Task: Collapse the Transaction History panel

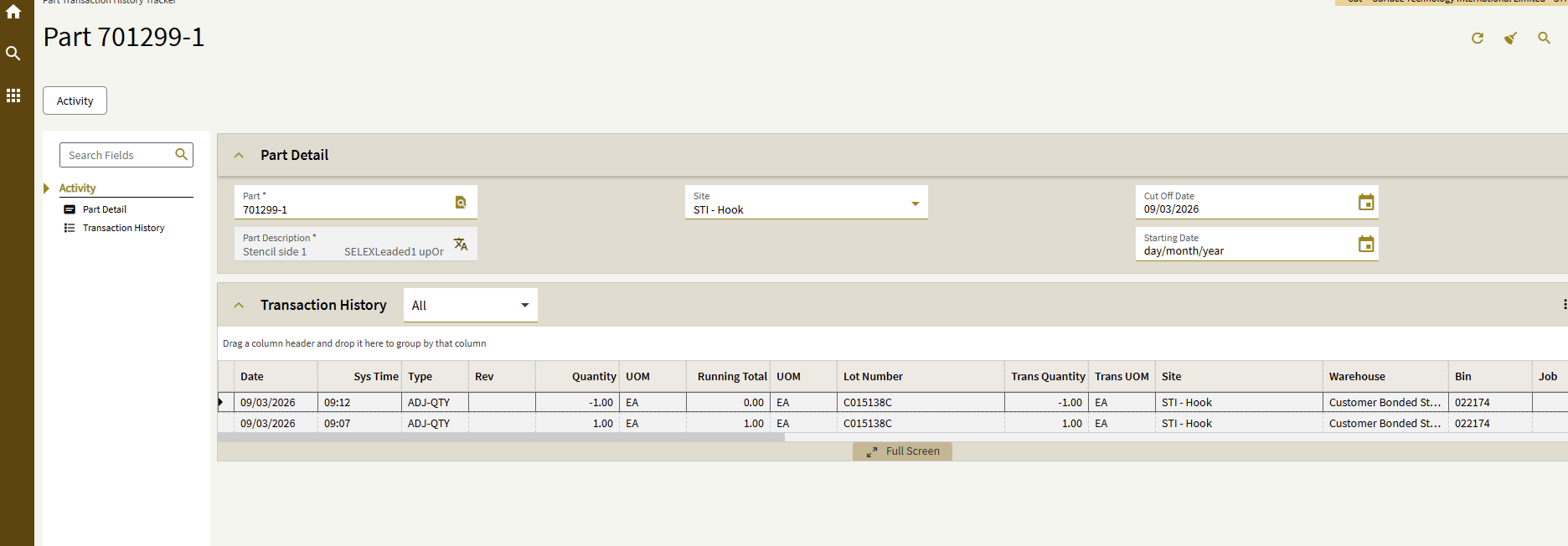Action: (239, 305)
